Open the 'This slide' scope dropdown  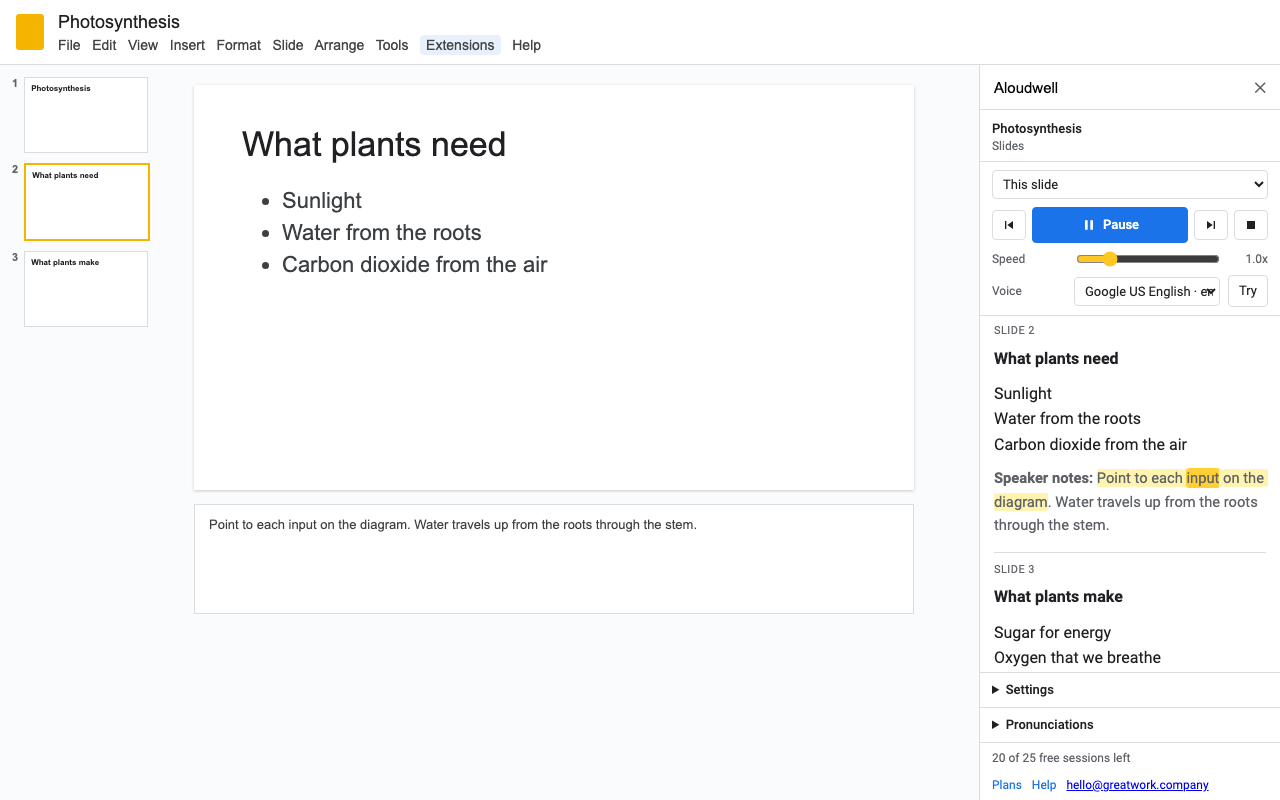[x=1130, y=185]
